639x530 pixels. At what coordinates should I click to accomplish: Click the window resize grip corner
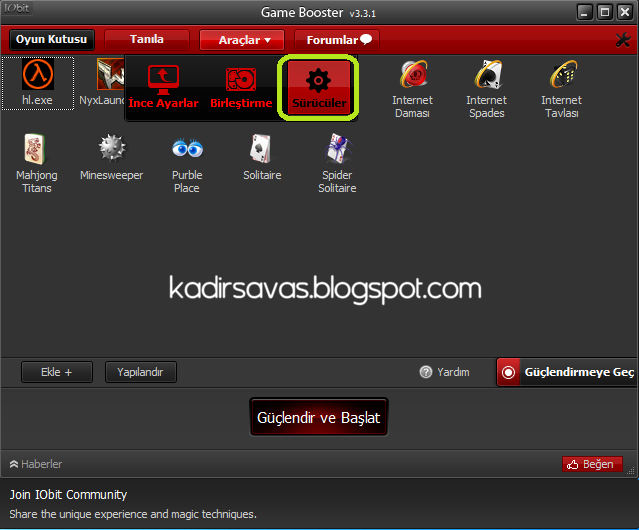click(x=631, y=471)
